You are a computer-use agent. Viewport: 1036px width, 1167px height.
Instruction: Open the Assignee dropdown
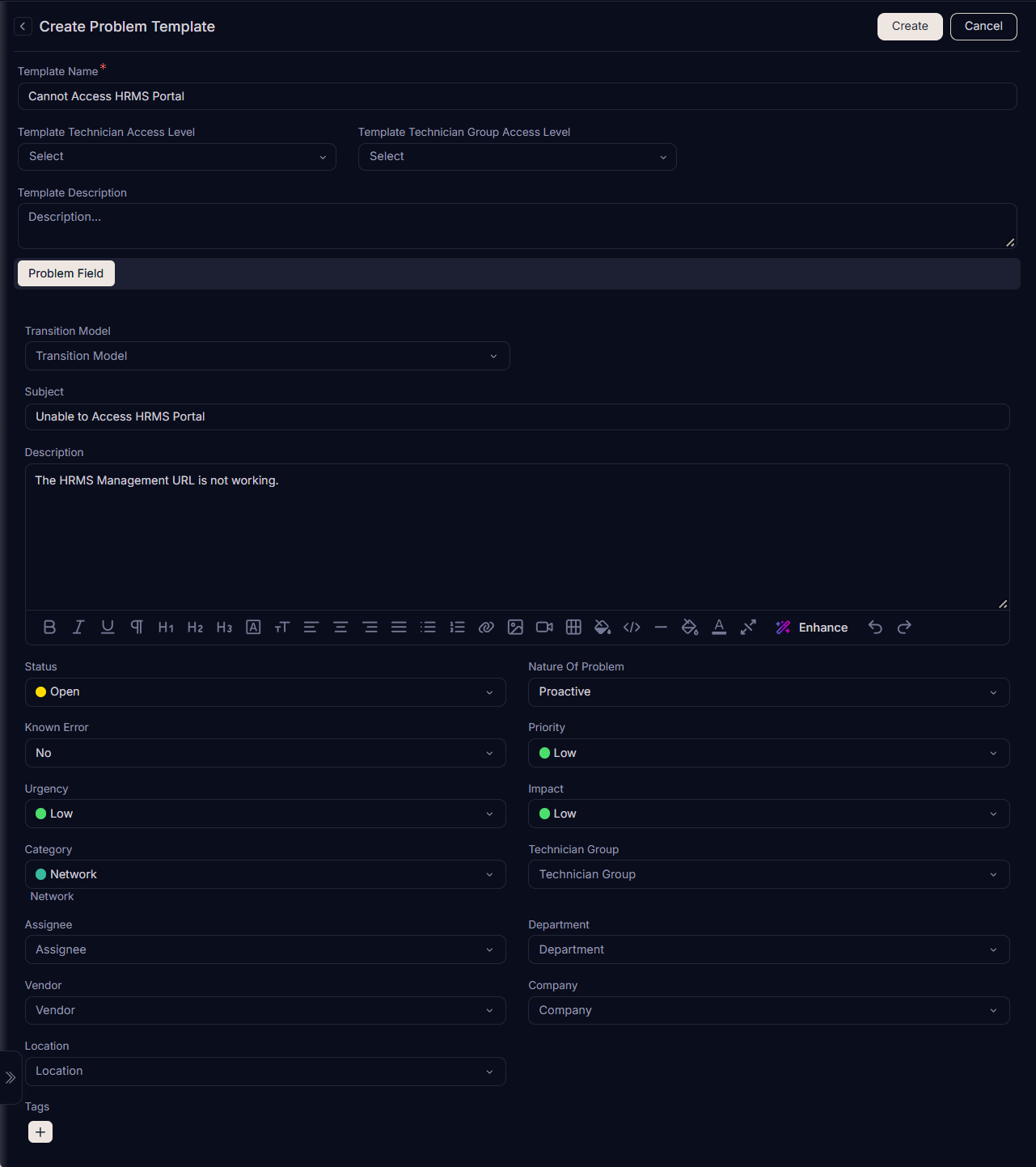(x=265, y=949)
